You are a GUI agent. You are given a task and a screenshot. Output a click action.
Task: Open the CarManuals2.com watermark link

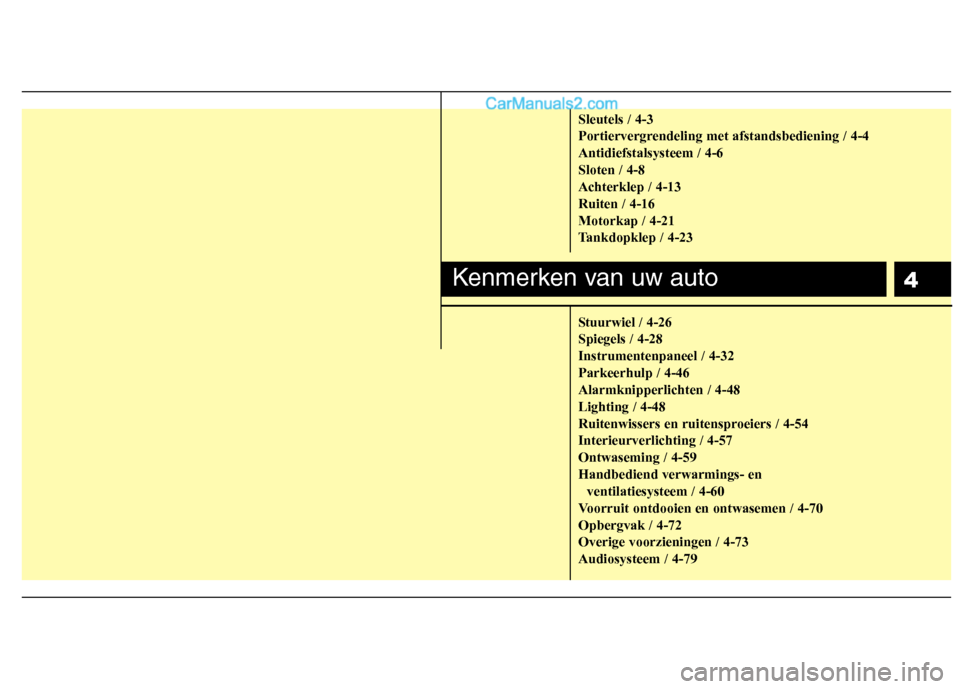tap(551, 104)
